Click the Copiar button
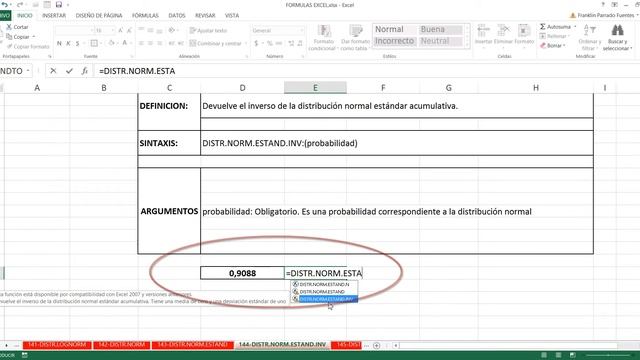Screen dimensions: 640x360 click(18, 37)
